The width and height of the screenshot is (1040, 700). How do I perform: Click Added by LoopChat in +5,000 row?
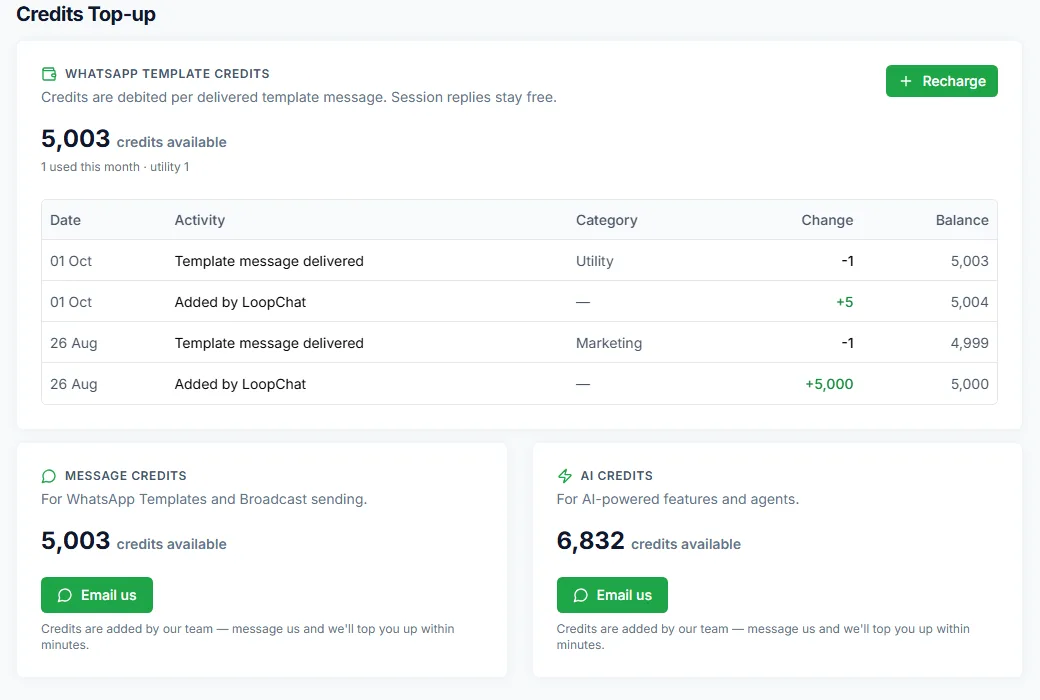coord(240,384)
